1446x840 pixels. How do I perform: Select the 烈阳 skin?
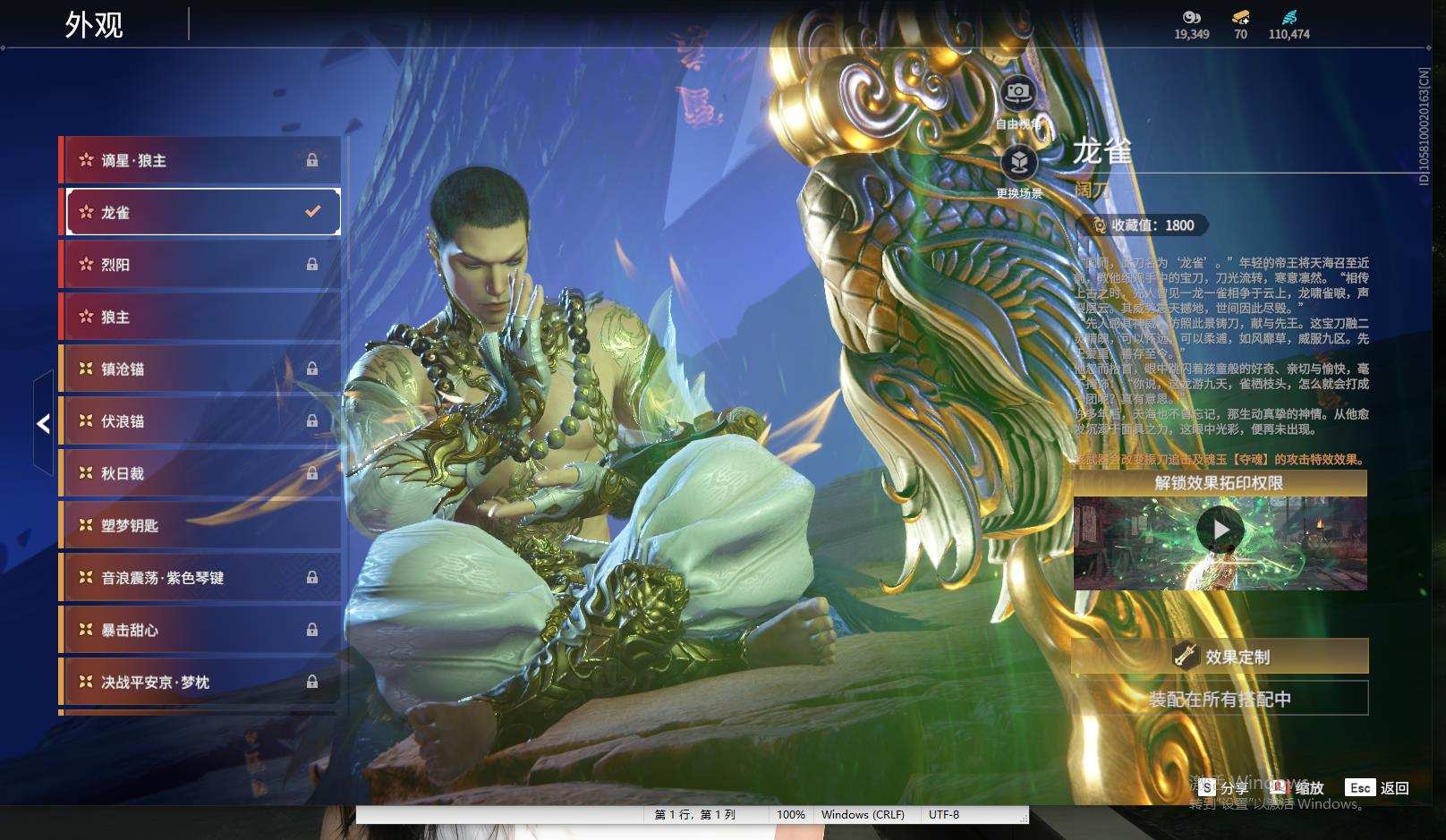(x=200, y=265)
